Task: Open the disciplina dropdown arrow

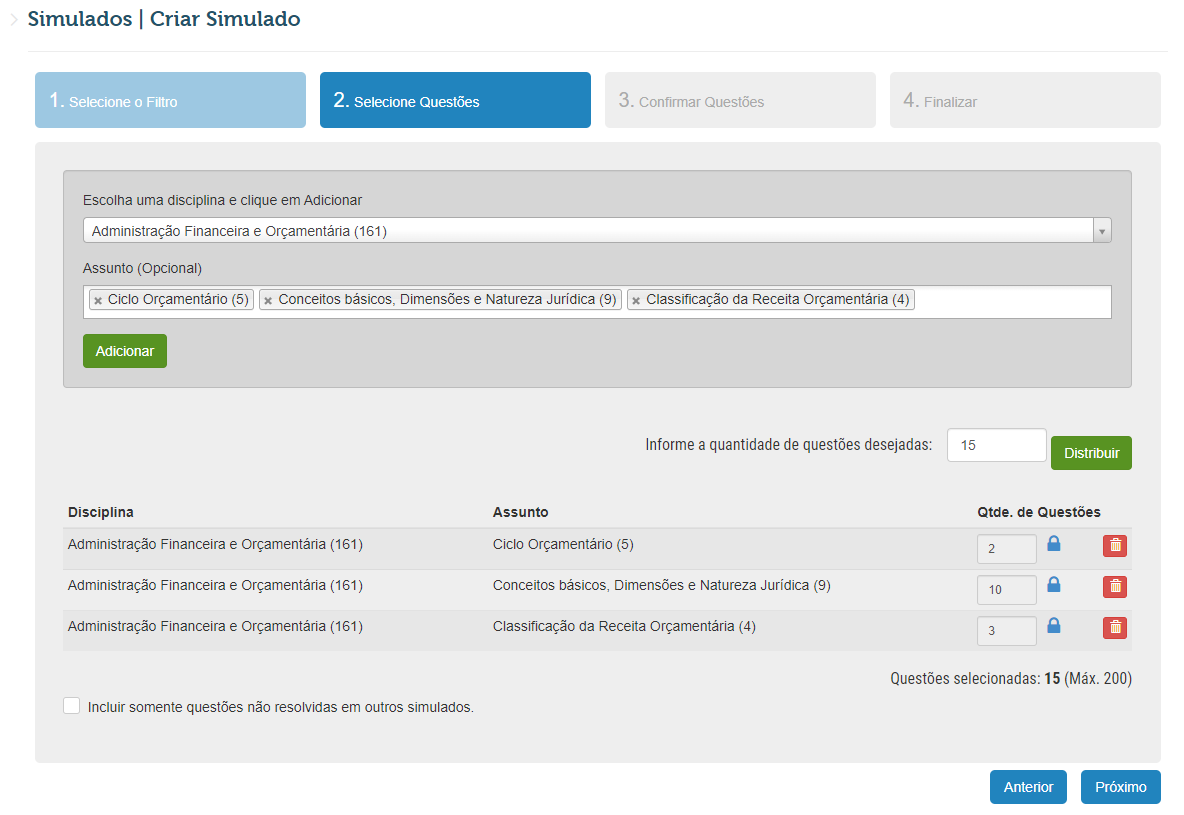Action: click(1101, 229)
